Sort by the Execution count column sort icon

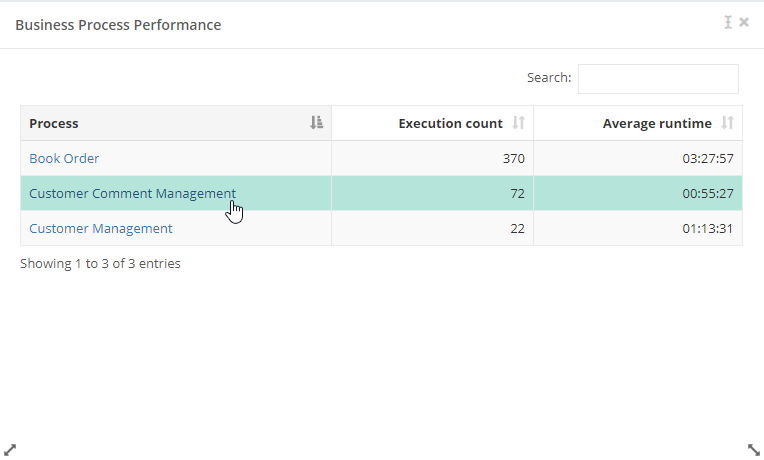tap(518, 123)
